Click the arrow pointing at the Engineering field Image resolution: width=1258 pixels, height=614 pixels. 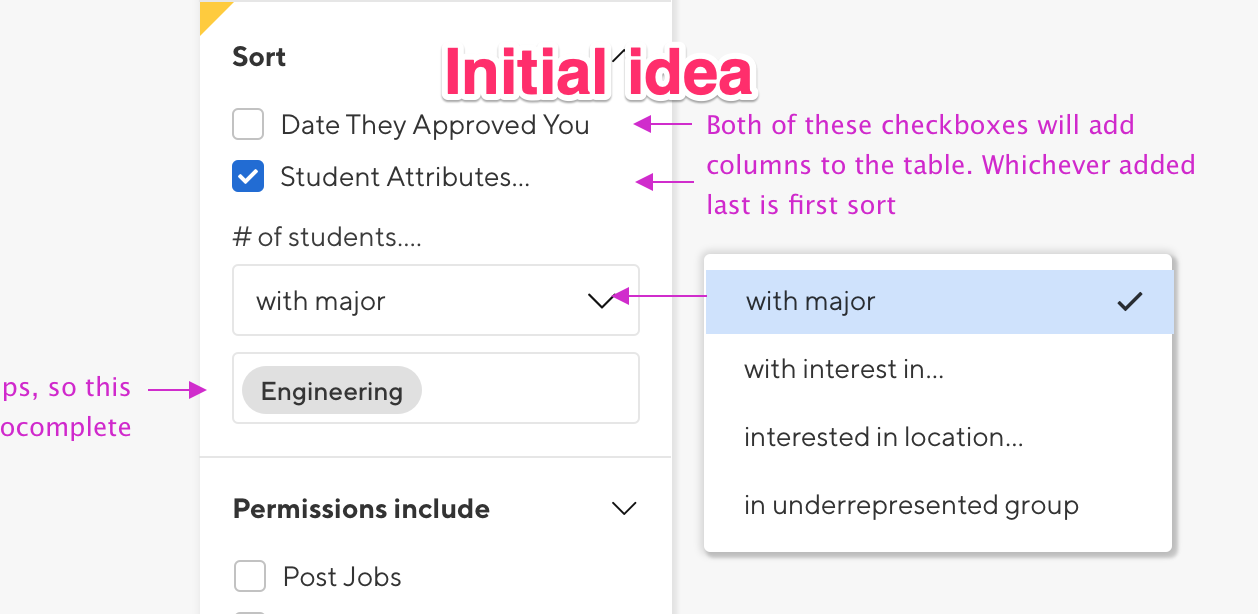click(x=176, y=391)
